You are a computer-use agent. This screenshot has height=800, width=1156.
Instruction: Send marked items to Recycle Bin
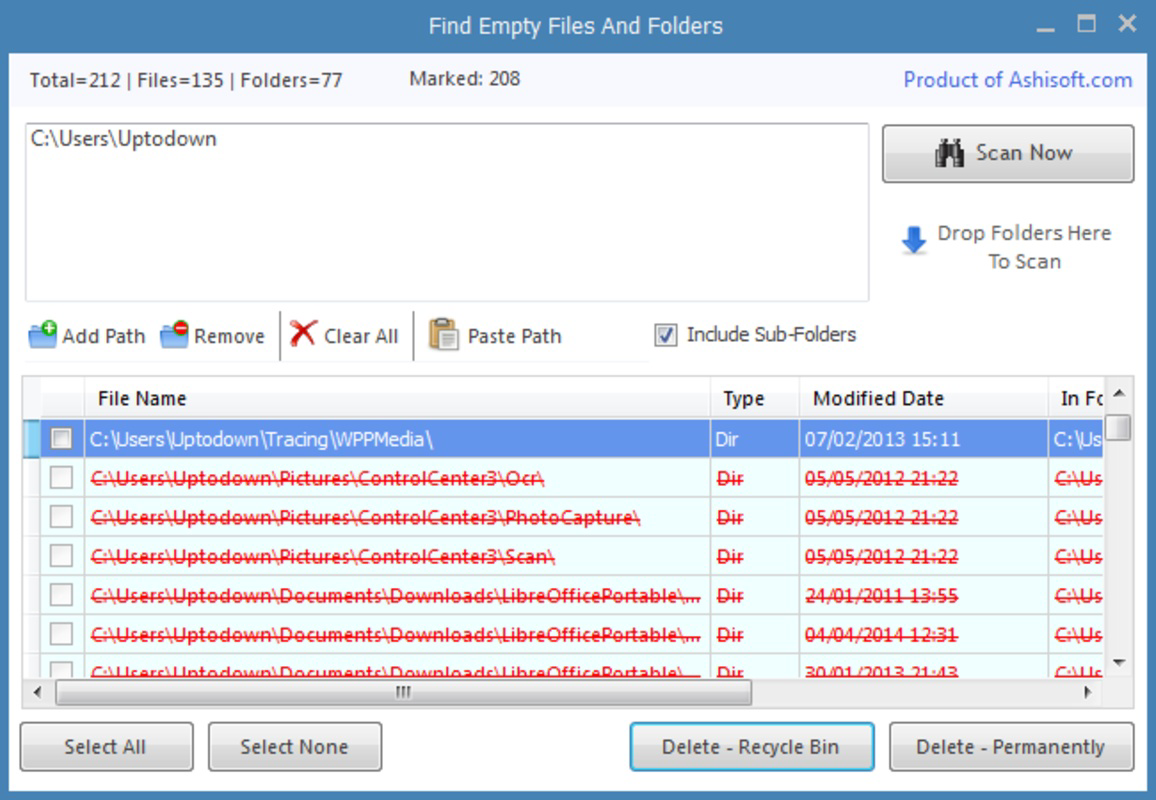753,746
